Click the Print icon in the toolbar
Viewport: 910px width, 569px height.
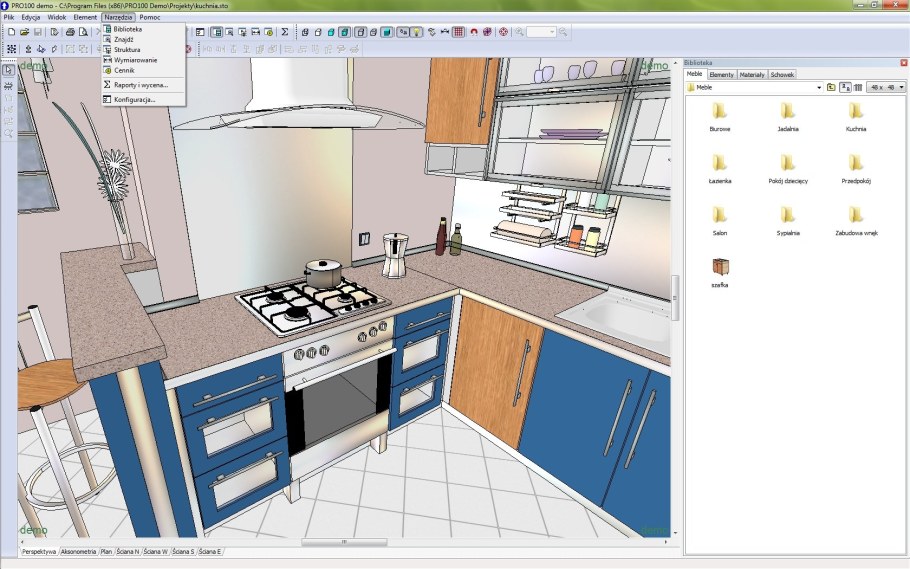click(x=70, y=32)
